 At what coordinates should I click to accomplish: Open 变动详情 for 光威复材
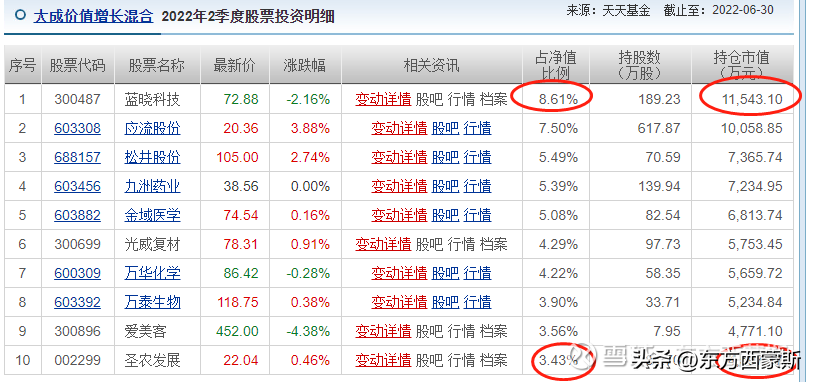coord(383,244)
